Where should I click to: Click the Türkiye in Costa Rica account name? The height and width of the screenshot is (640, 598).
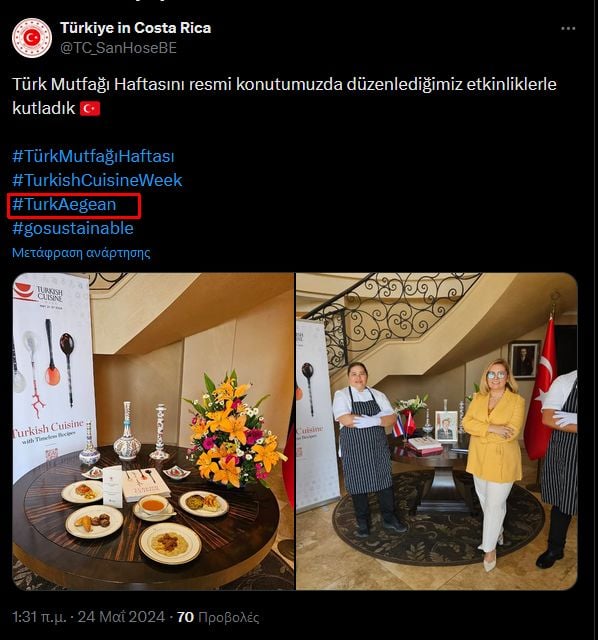click(136, 28)
